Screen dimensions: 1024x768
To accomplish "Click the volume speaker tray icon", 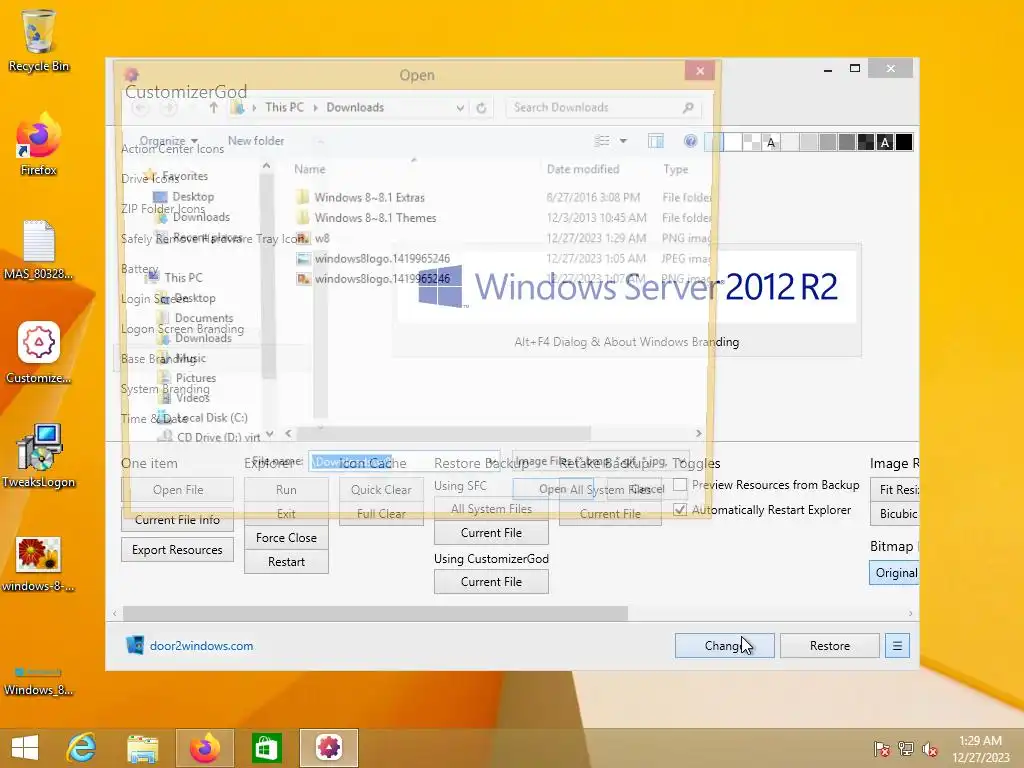I will click(929, 749).
